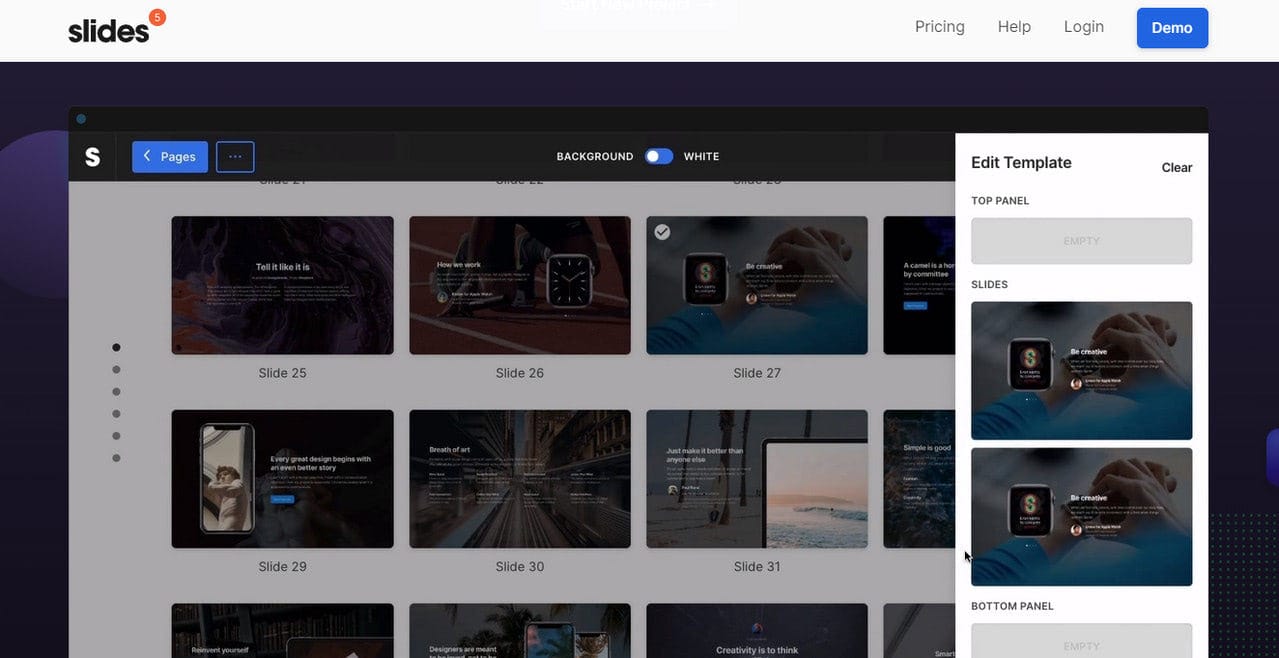Click the Slide 30 label

click(x=520, y=567)
